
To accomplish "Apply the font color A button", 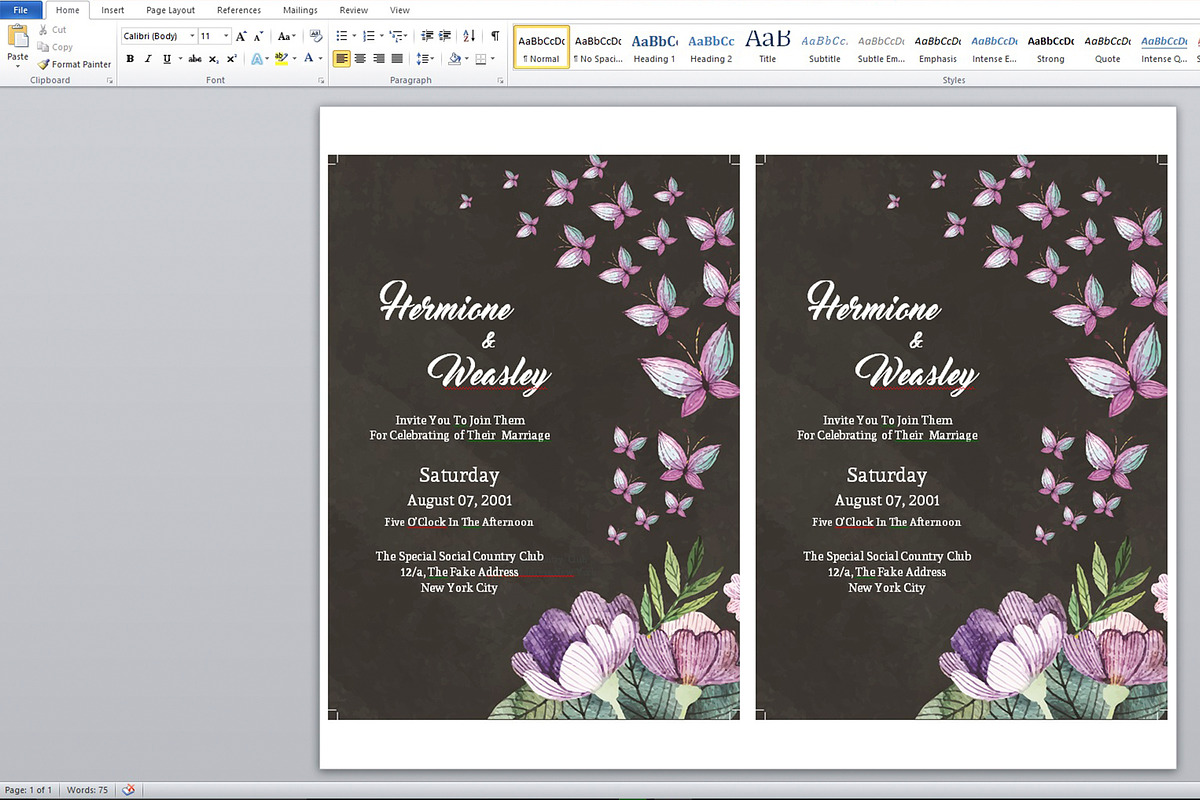I will pos(309,59).
